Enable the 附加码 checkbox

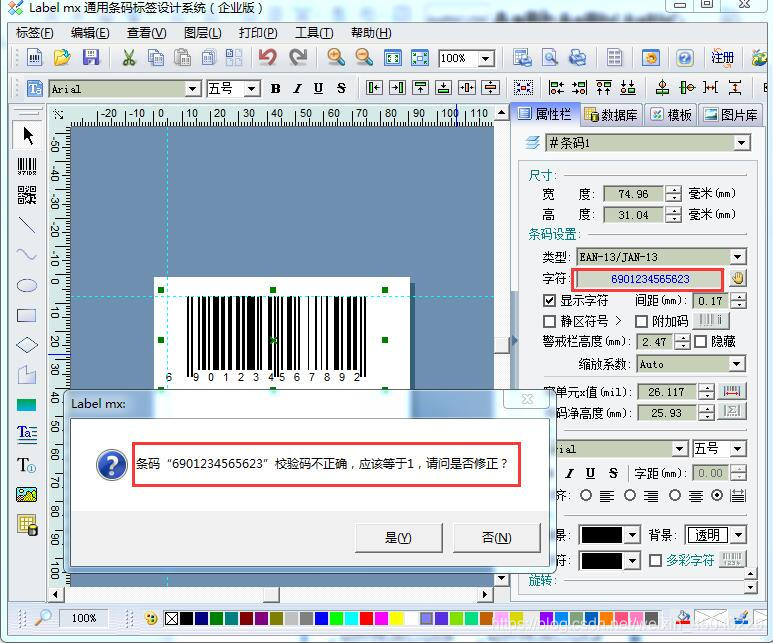click(x=641, y=322)
